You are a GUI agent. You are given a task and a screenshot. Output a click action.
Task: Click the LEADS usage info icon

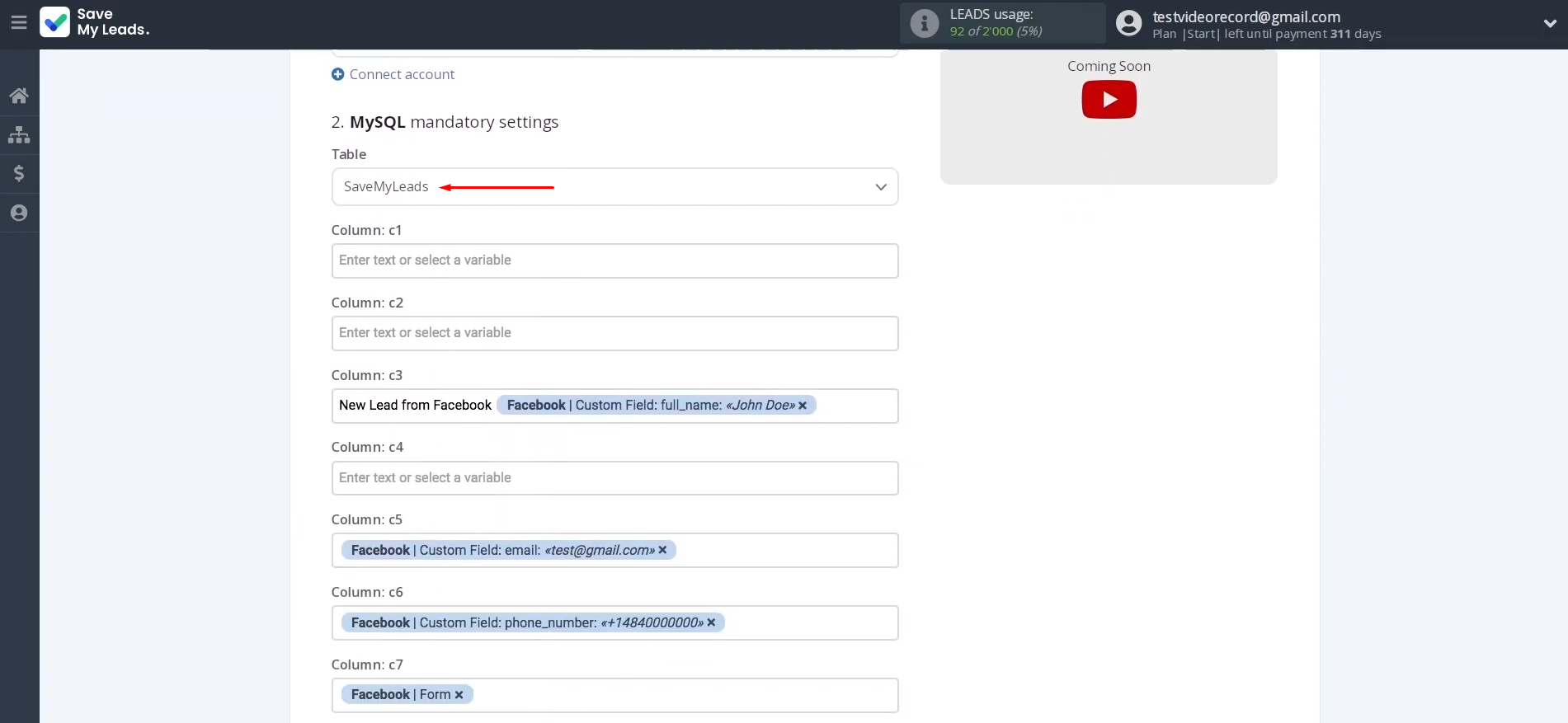[925, 23]
